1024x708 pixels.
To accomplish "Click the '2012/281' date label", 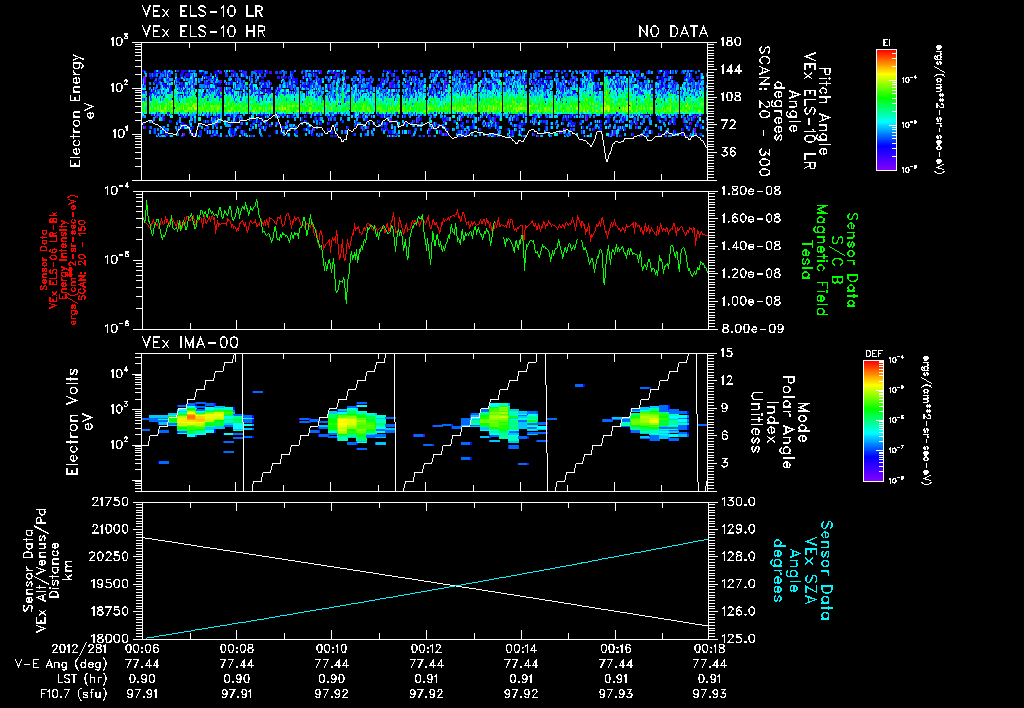I will (80, 650).
